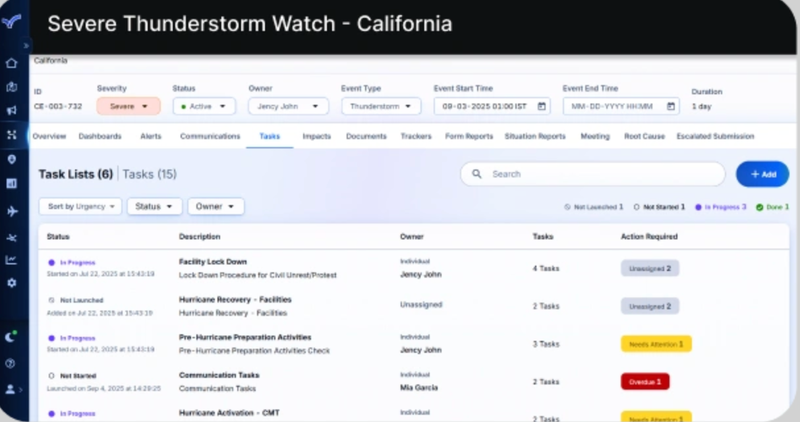Screen dimensions: 800x422
Task: Open the Status filter dropdown
Action: [154, 206]
